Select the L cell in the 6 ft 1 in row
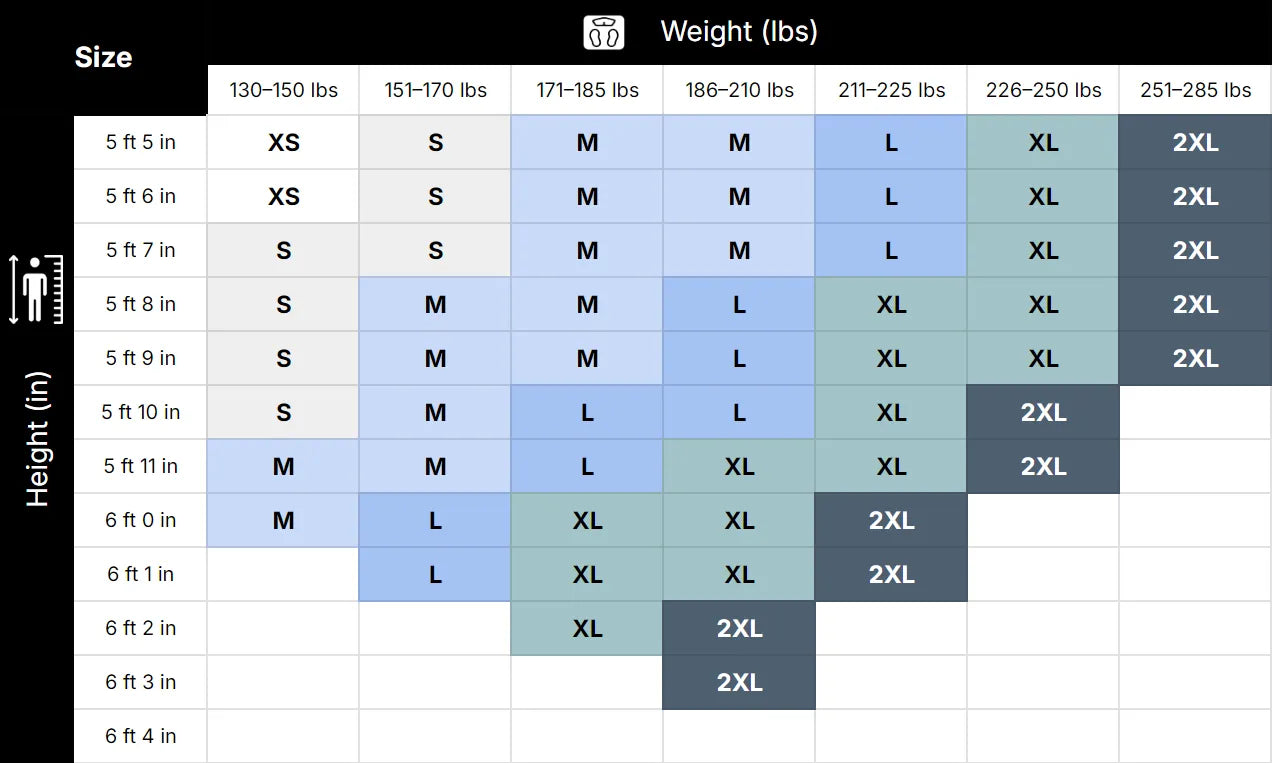Screen dimensions: 1272x763 coord(435,574)
